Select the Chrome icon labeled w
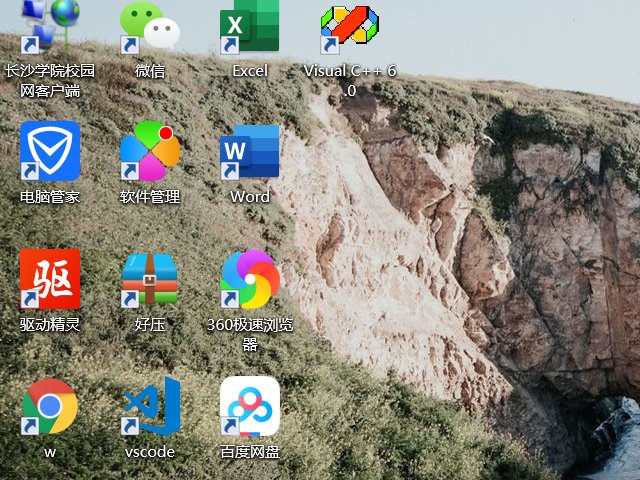This screenshot has height=480, width=640. pos(50,406)
